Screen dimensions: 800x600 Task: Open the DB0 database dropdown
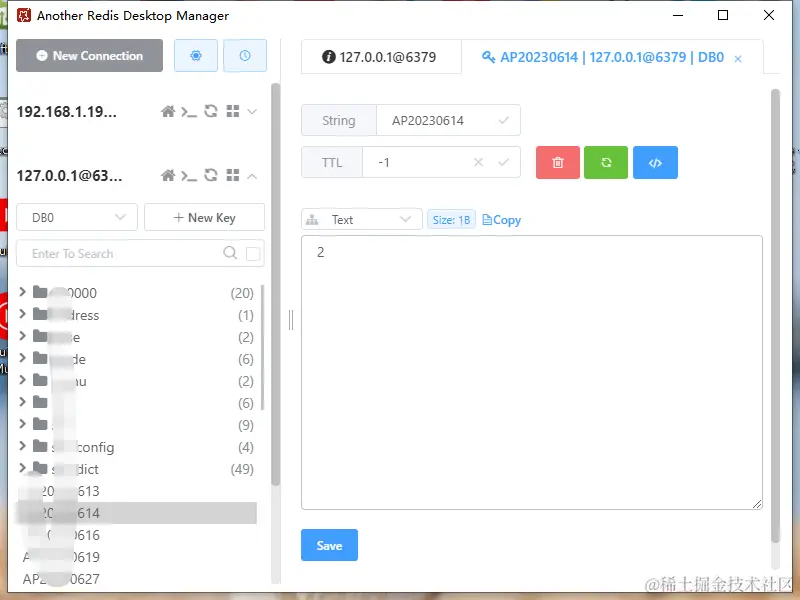click(77, 217)
